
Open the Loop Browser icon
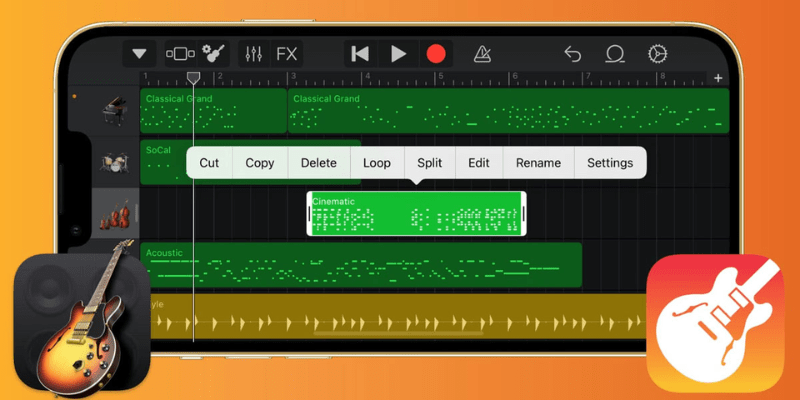(615, 54)
